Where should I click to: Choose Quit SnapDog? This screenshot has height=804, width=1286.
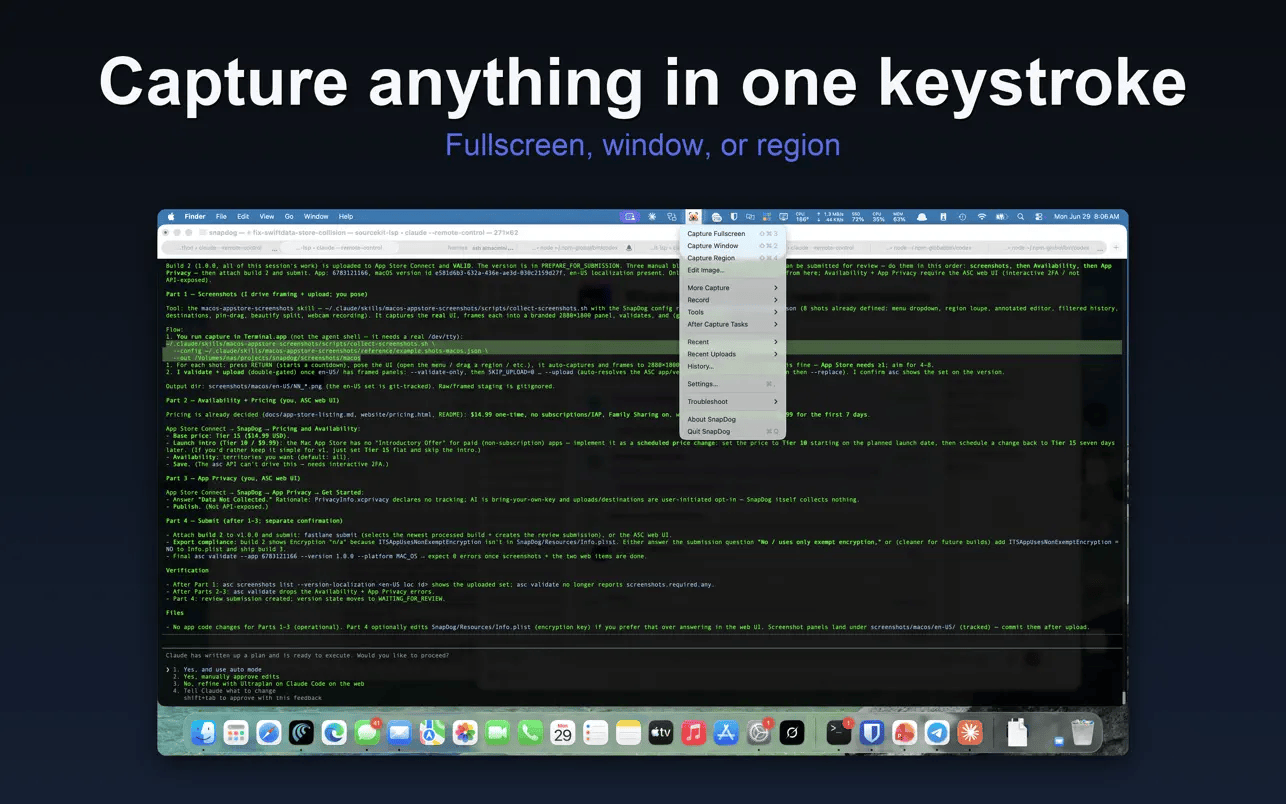[x=732, y=431]
